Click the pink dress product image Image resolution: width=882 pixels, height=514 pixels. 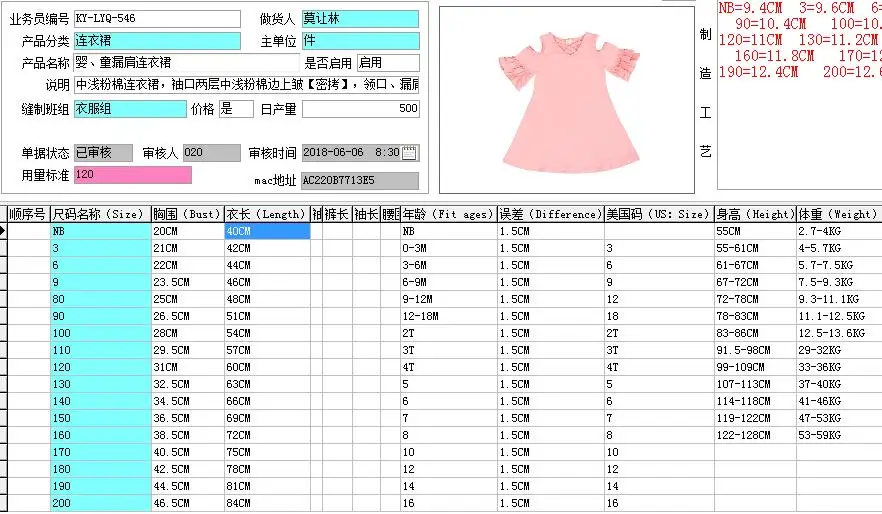pos(567,100)
